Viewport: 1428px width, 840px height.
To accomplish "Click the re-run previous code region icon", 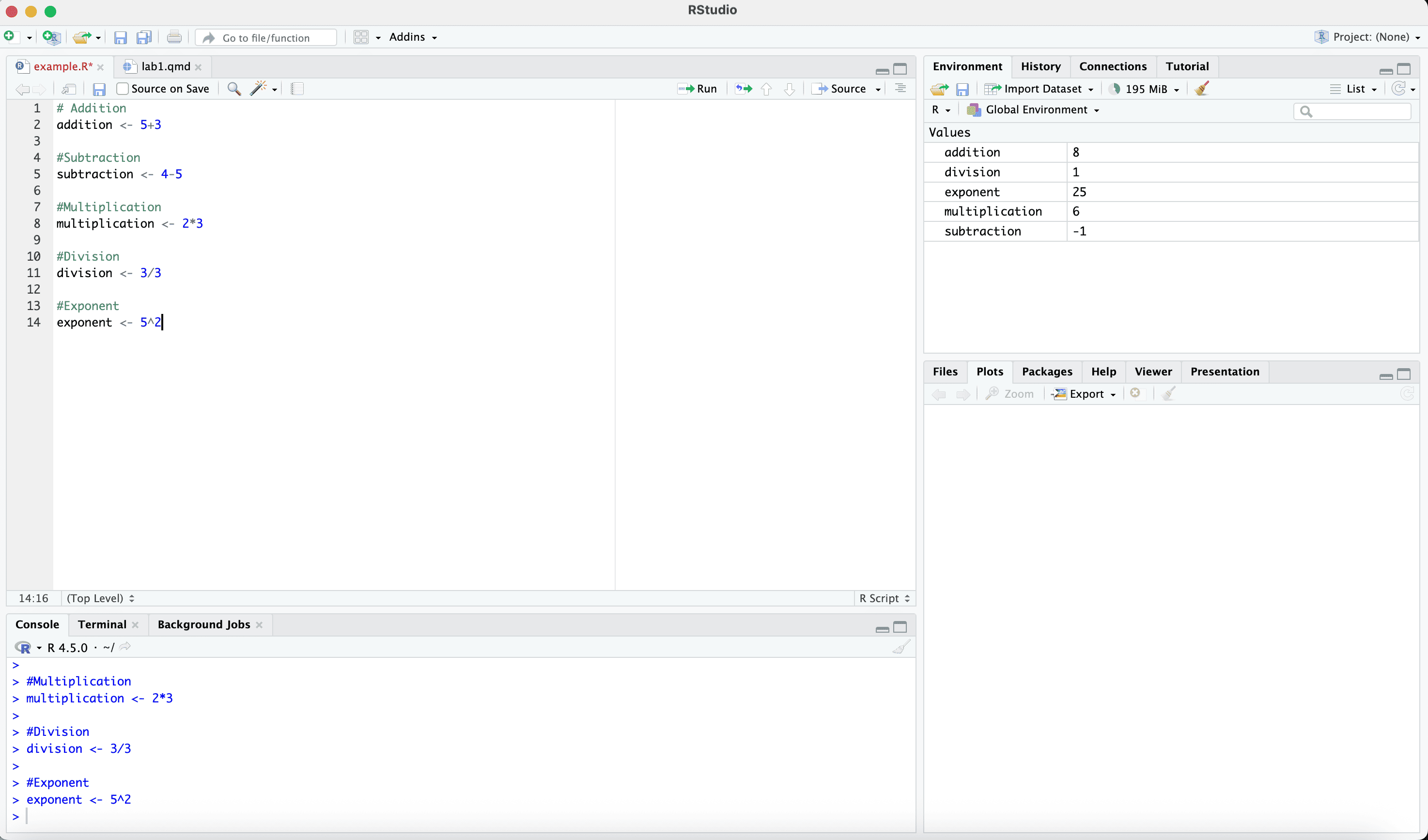I will 744,89.
